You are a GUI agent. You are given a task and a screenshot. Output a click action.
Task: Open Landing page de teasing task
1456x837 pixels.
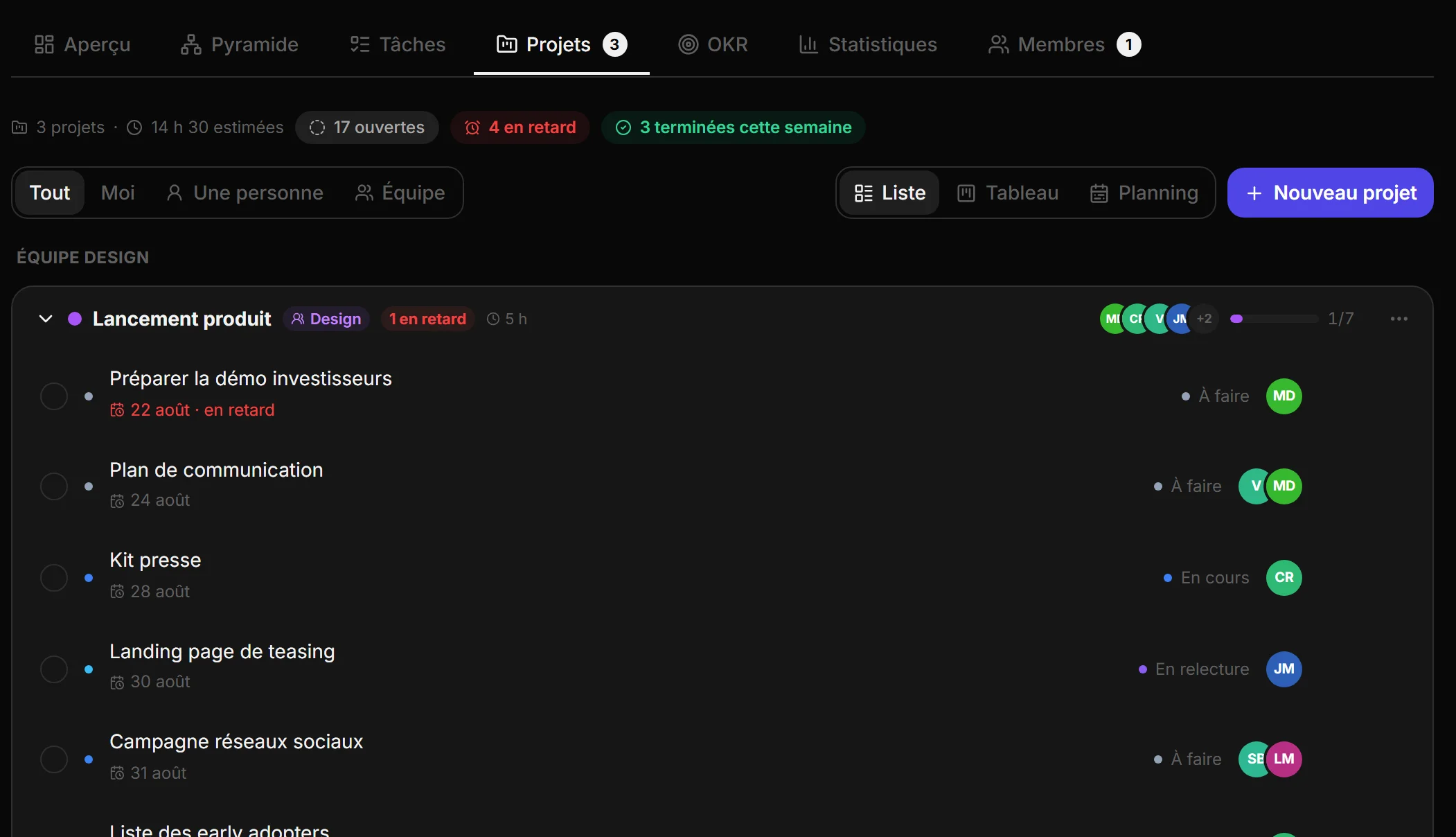[x=222, y=651]
